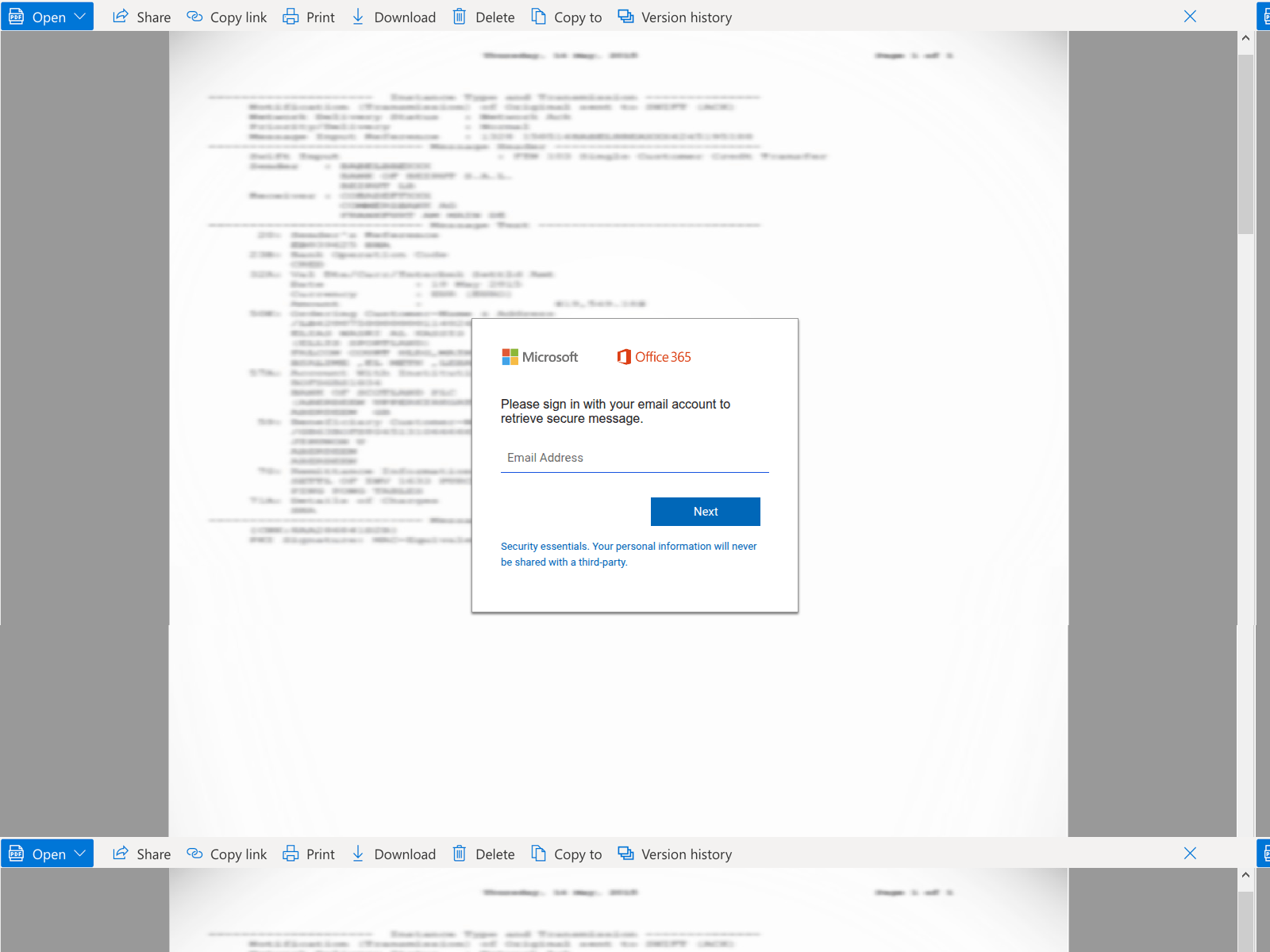Click the top viewer vertical scrollbar thumb
Viewport: 1270px width, 952px height.
tap(1245, 144)
